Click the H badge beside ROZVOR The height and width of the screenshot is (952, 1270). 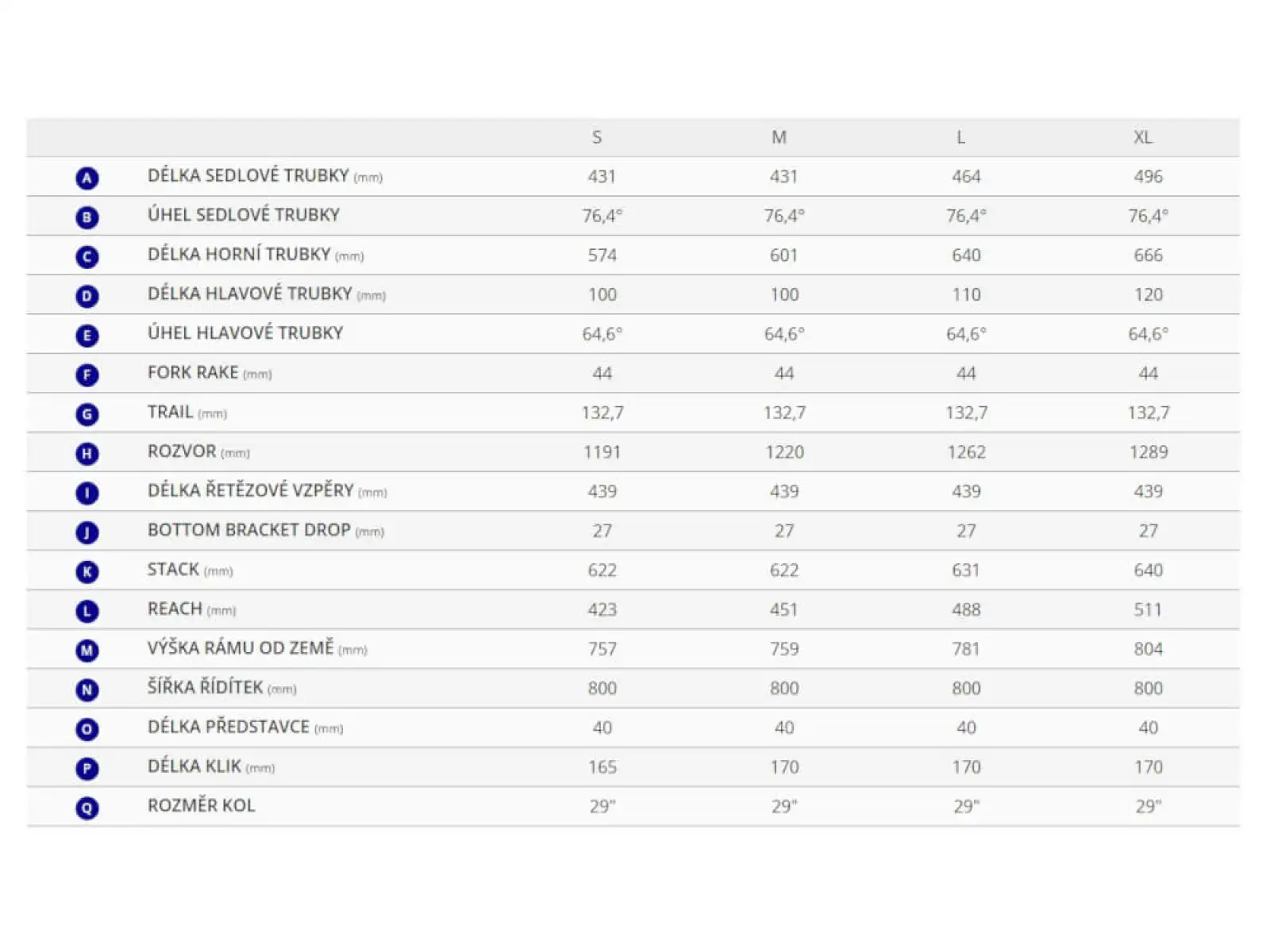pyautogui.click(x=87, y=454)
